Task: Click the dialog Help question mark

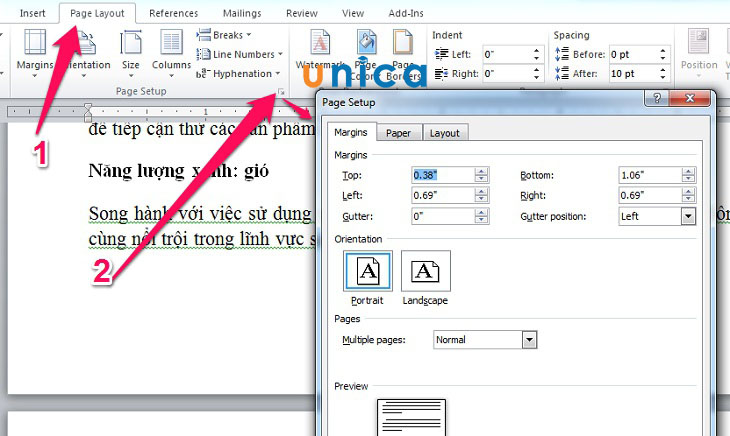Action: pyautogui.click(x=657, y=98)
